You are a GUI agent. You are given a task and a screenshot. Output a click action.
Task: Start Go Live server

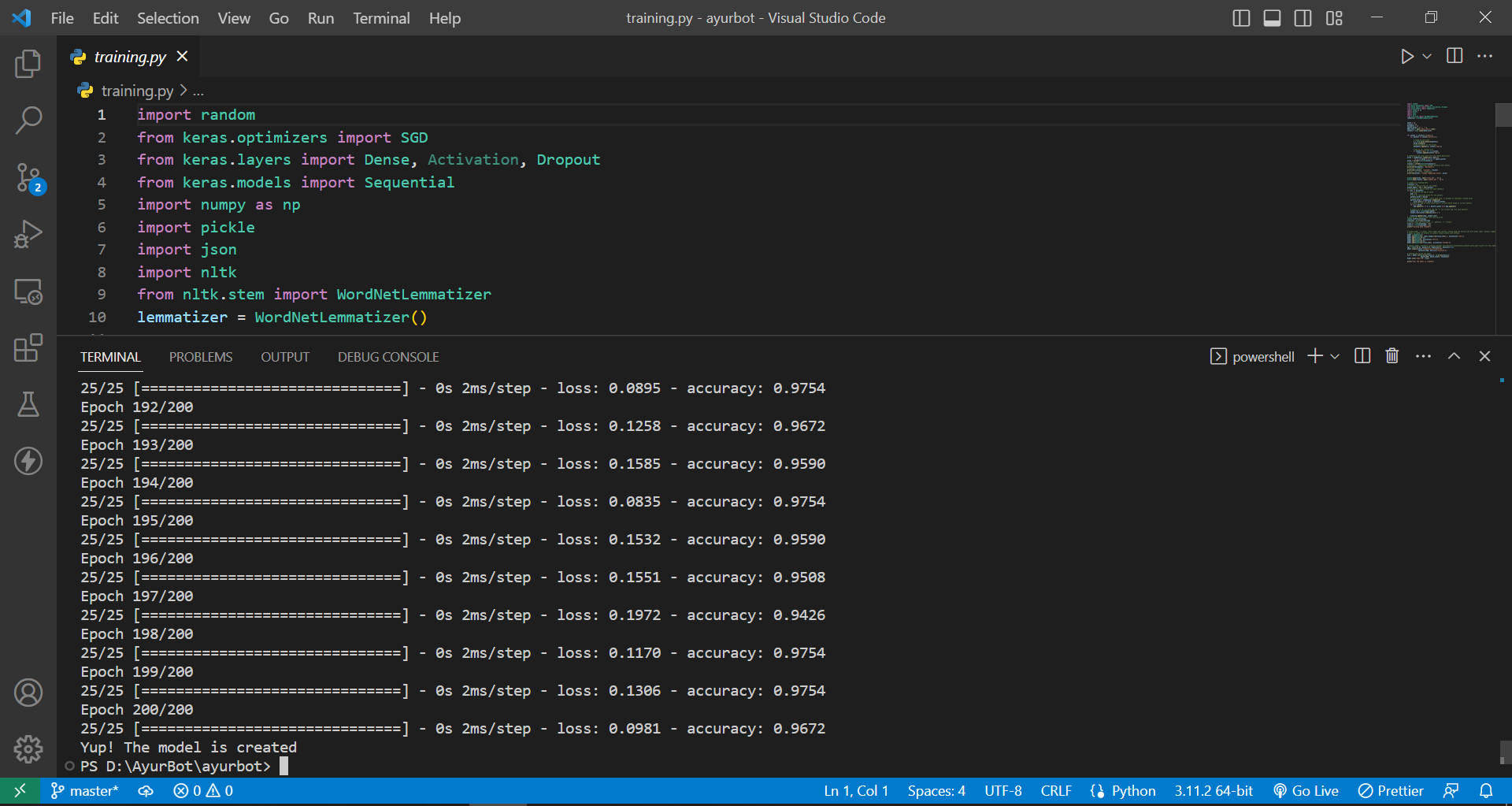pos(1306,790)
